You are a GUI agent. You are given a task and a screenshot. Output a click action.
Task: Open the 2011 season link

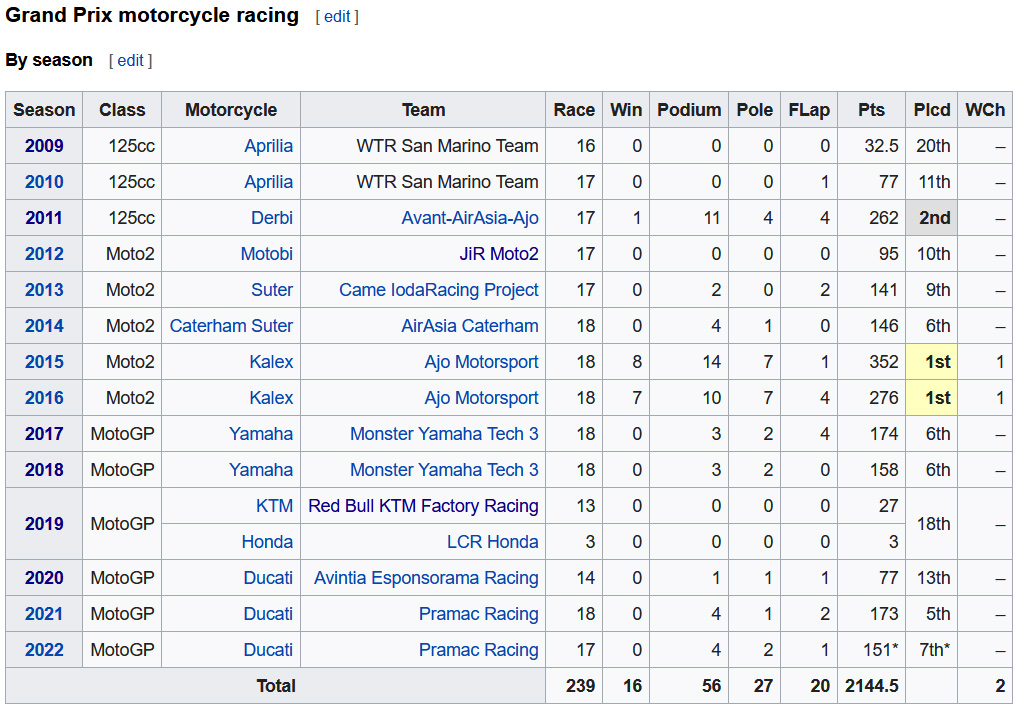point(44,218)
